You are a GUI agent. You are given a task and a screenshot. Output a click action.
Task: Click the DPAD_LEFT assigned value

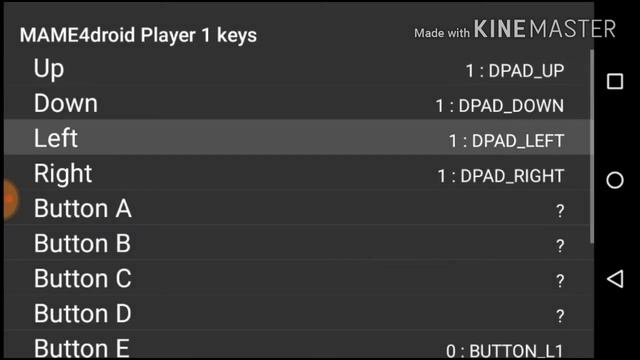point(506,141)
